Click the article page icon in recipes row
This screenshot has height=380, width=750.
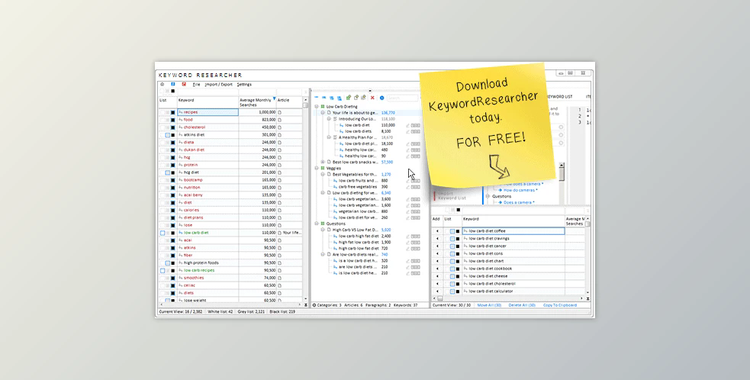(x=280, y=112)
